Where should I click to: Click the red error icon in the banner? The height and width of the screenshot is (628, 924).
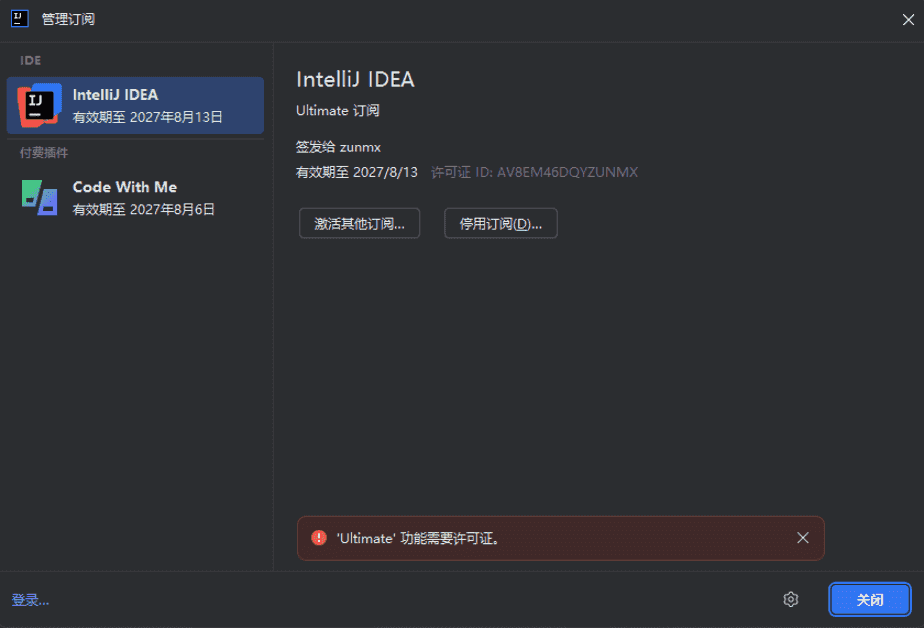point(319,538)
